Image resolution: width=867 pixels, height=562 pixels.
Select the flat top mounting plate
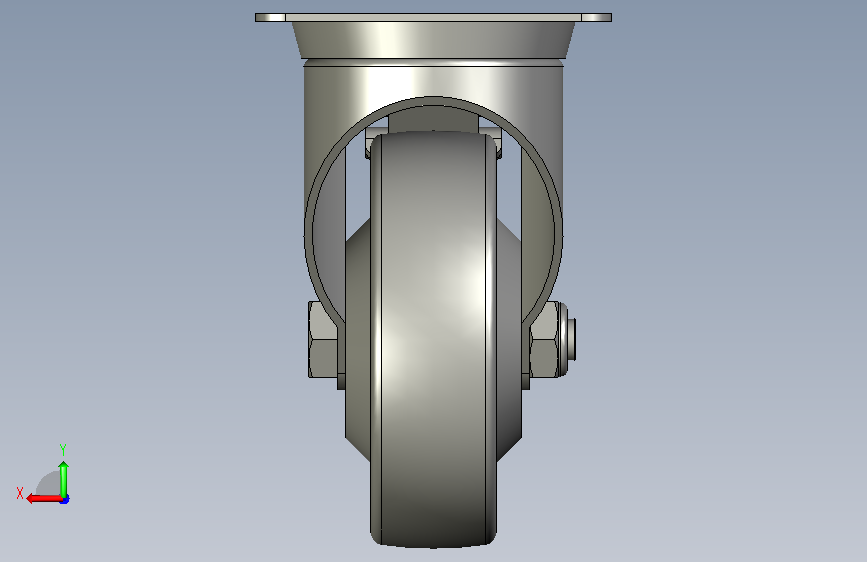click(x=434, y=18)
